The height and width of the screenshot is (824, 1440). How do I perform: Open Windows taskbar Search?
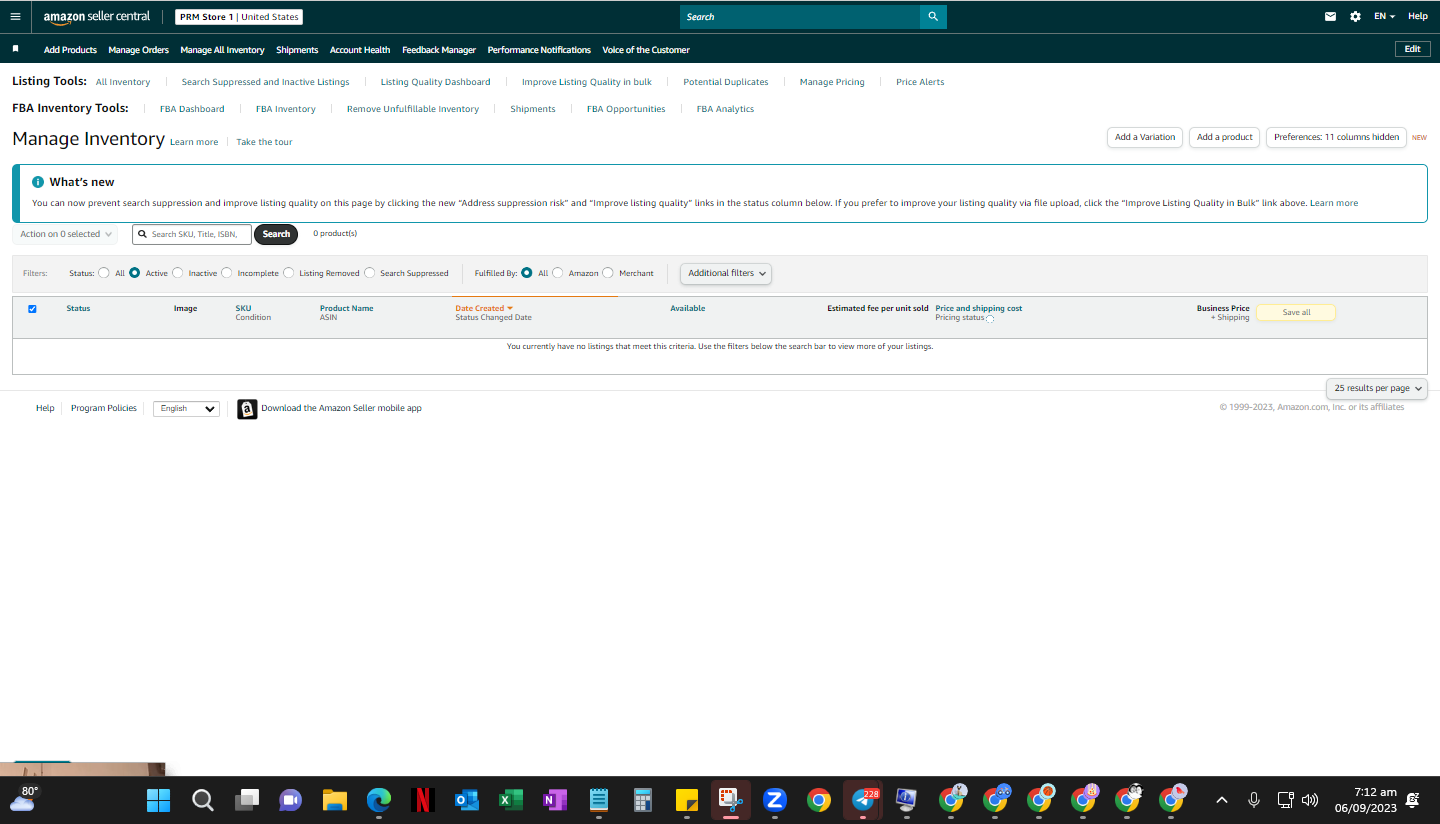pyautogui.click(x=203, y=800)
